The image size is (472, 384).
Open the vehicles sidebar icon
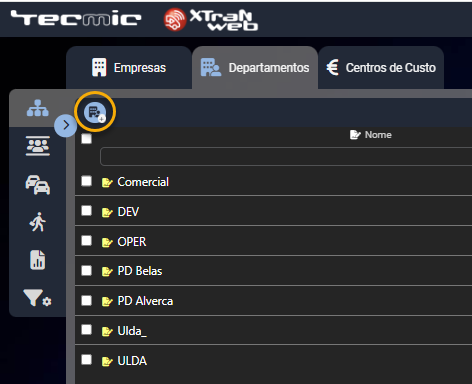coord(38,185)
